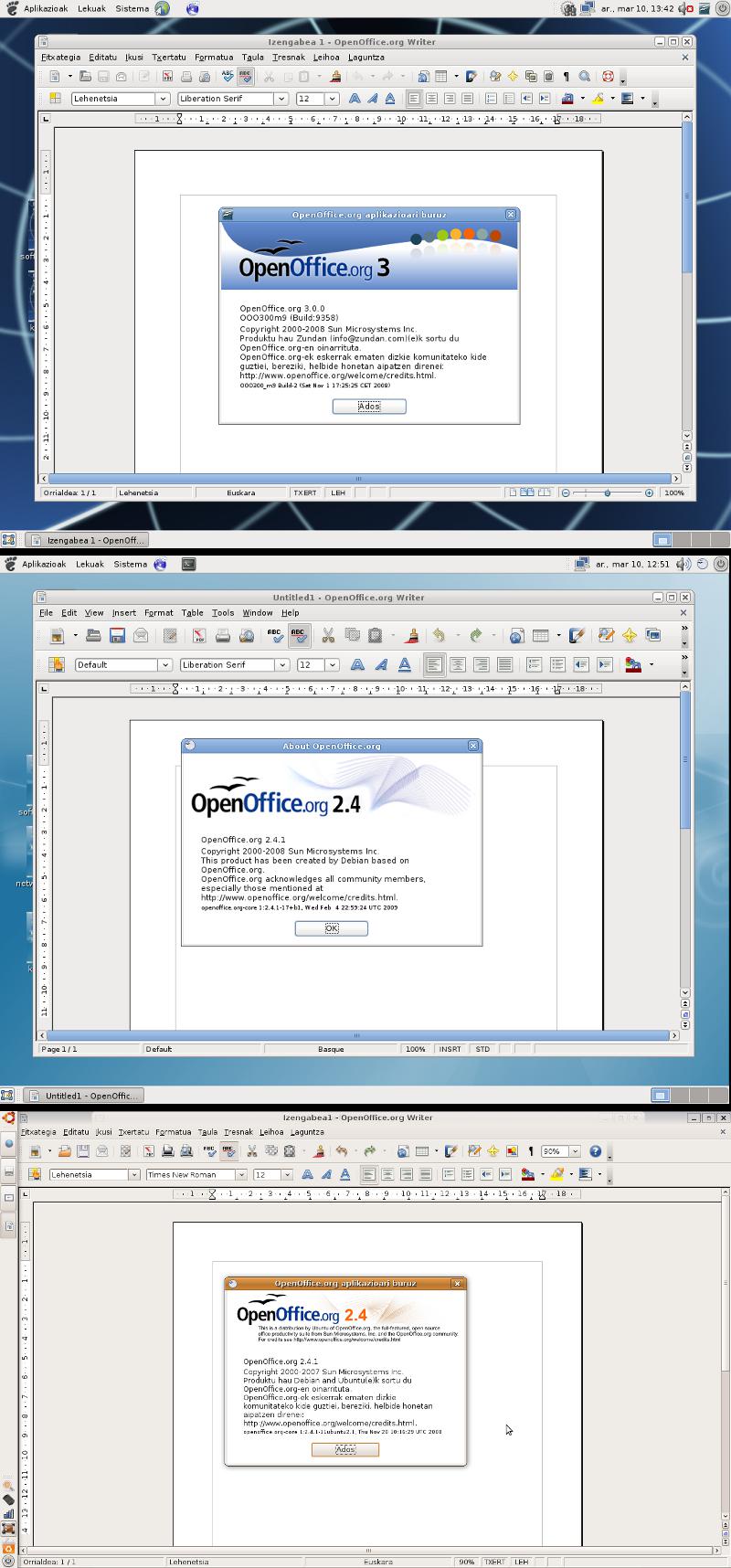Expand 90% zoom dropdown in bottom toolbar

pos(575,1151)
